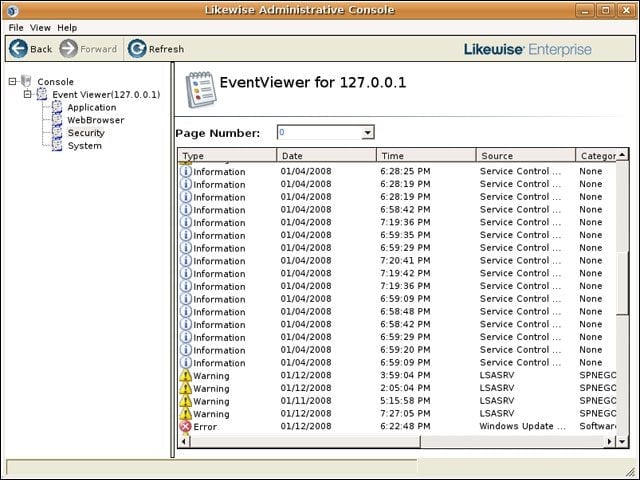
Task: Click the Back arrow icon
Action: [x=18, y=49]
